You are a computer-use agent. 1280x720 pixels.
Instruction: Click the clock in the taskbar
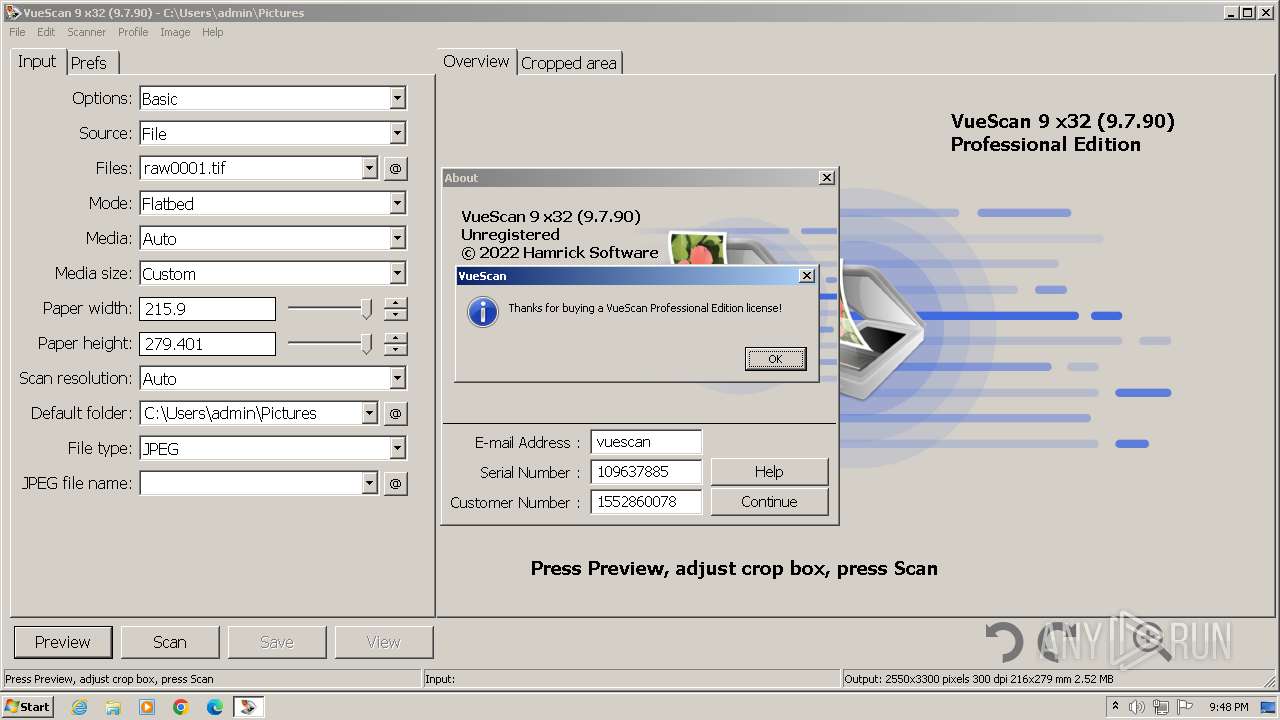click(x=1228, y=707)
